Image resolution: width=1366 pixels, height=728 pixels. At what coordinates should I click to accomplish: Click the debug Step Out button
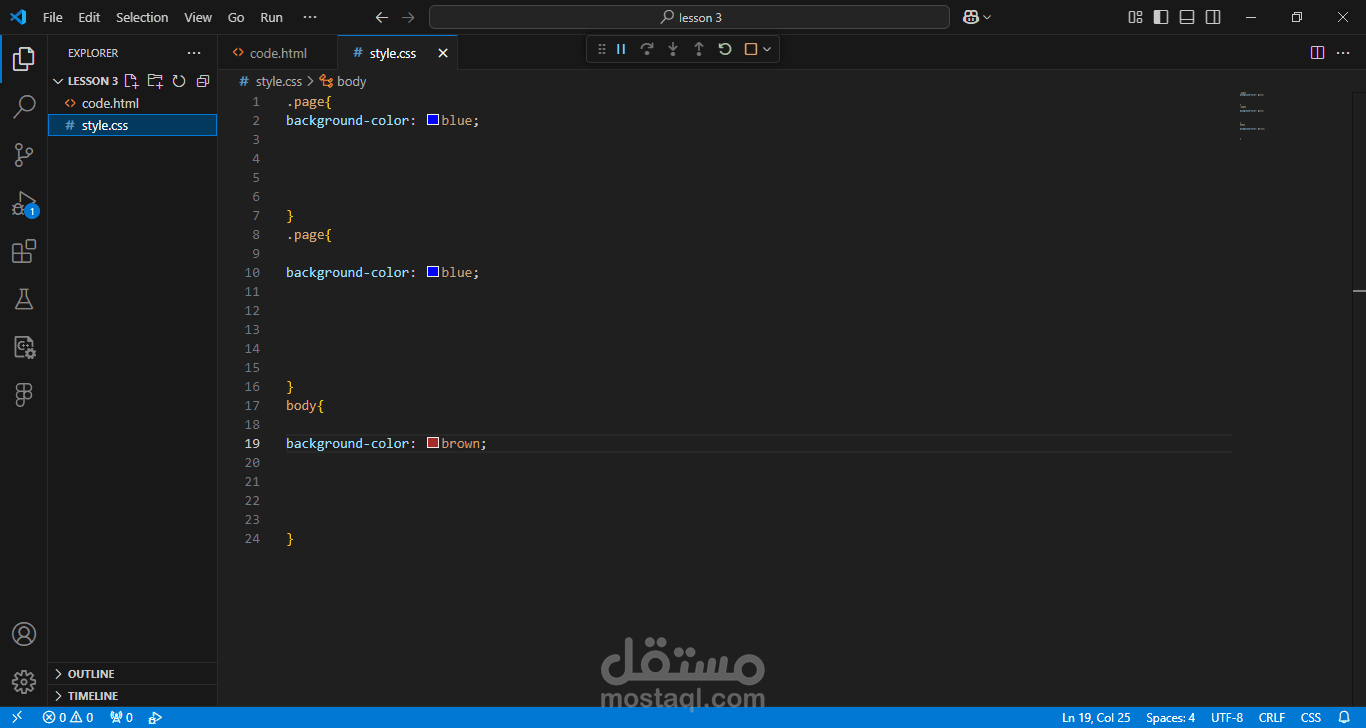(x=699, y=49)
